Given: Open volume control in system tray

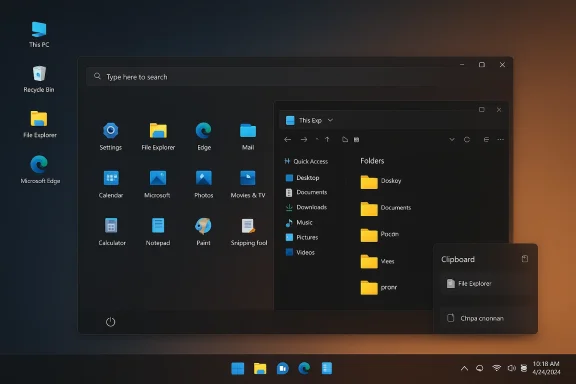Looking at the screenshot, I should (511, 368).
